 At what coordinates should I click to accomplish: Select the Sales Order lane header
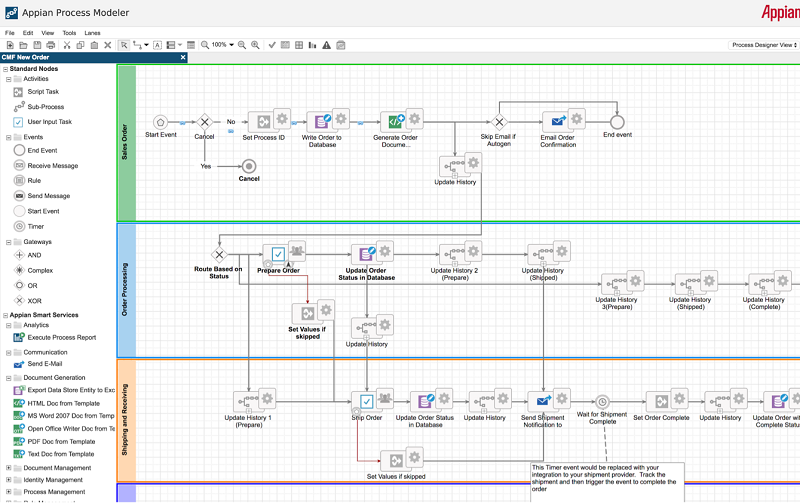click(127, 143)
